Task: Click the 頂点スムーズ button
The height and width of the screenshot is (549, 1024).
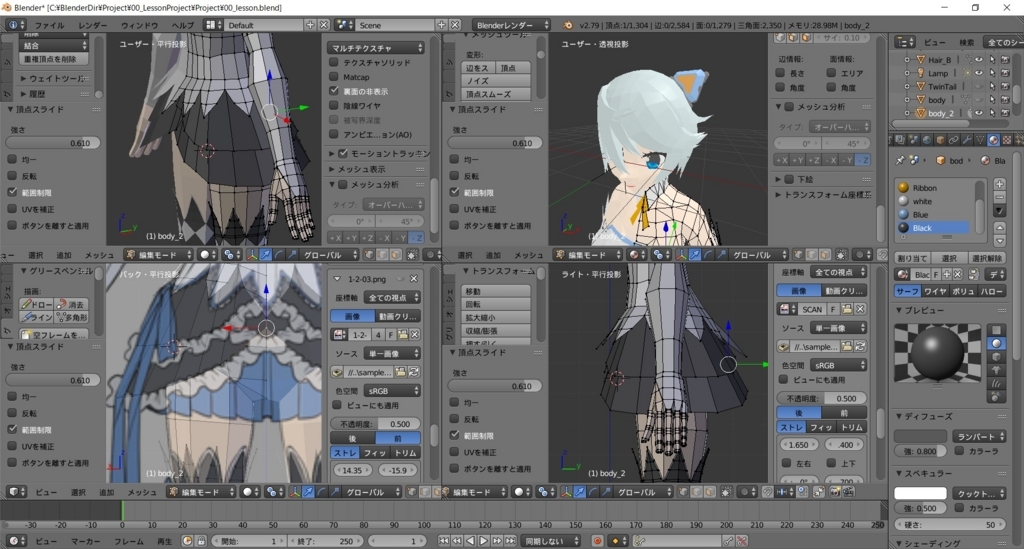Action: [496, 94]
